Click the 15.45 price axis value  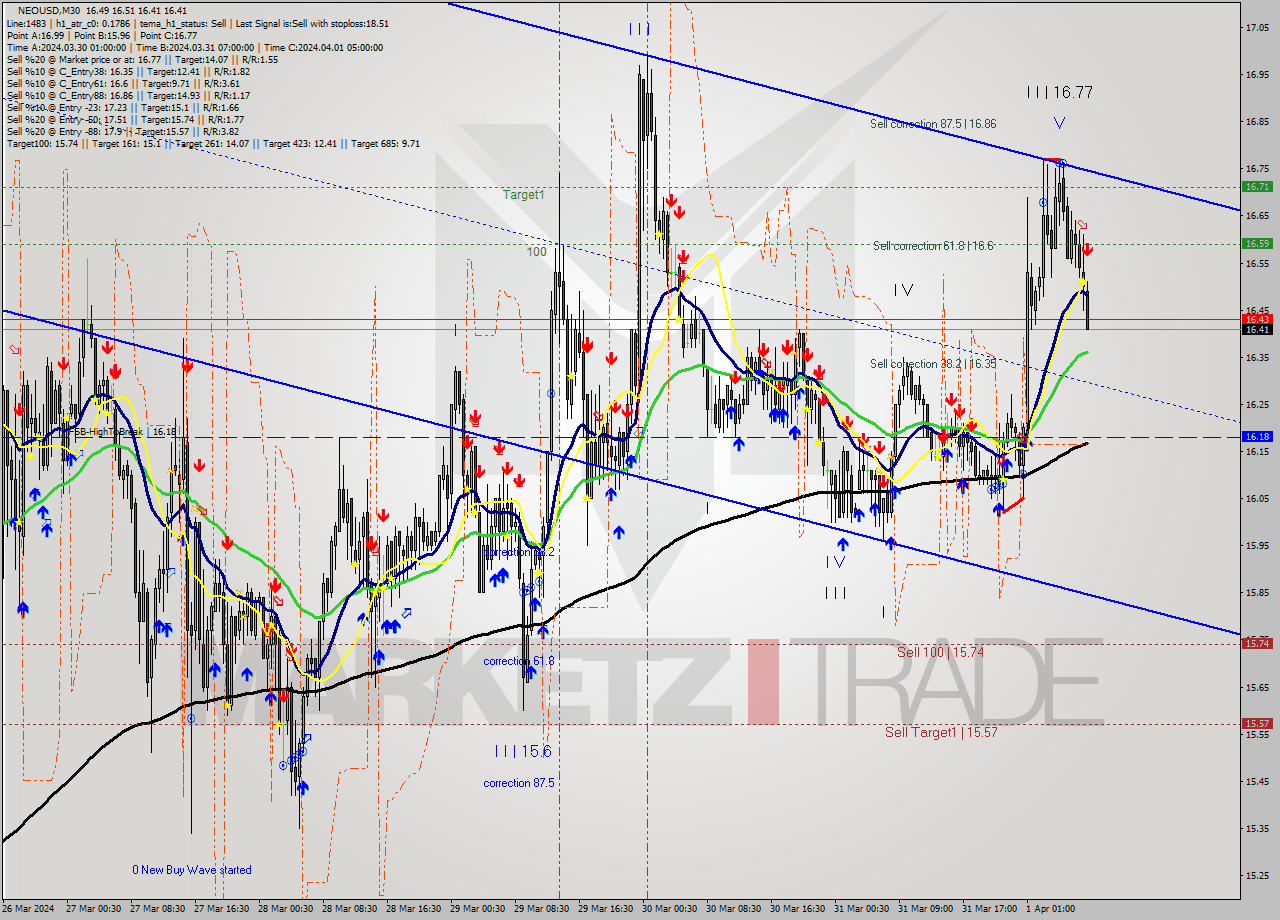point(1257,781)
